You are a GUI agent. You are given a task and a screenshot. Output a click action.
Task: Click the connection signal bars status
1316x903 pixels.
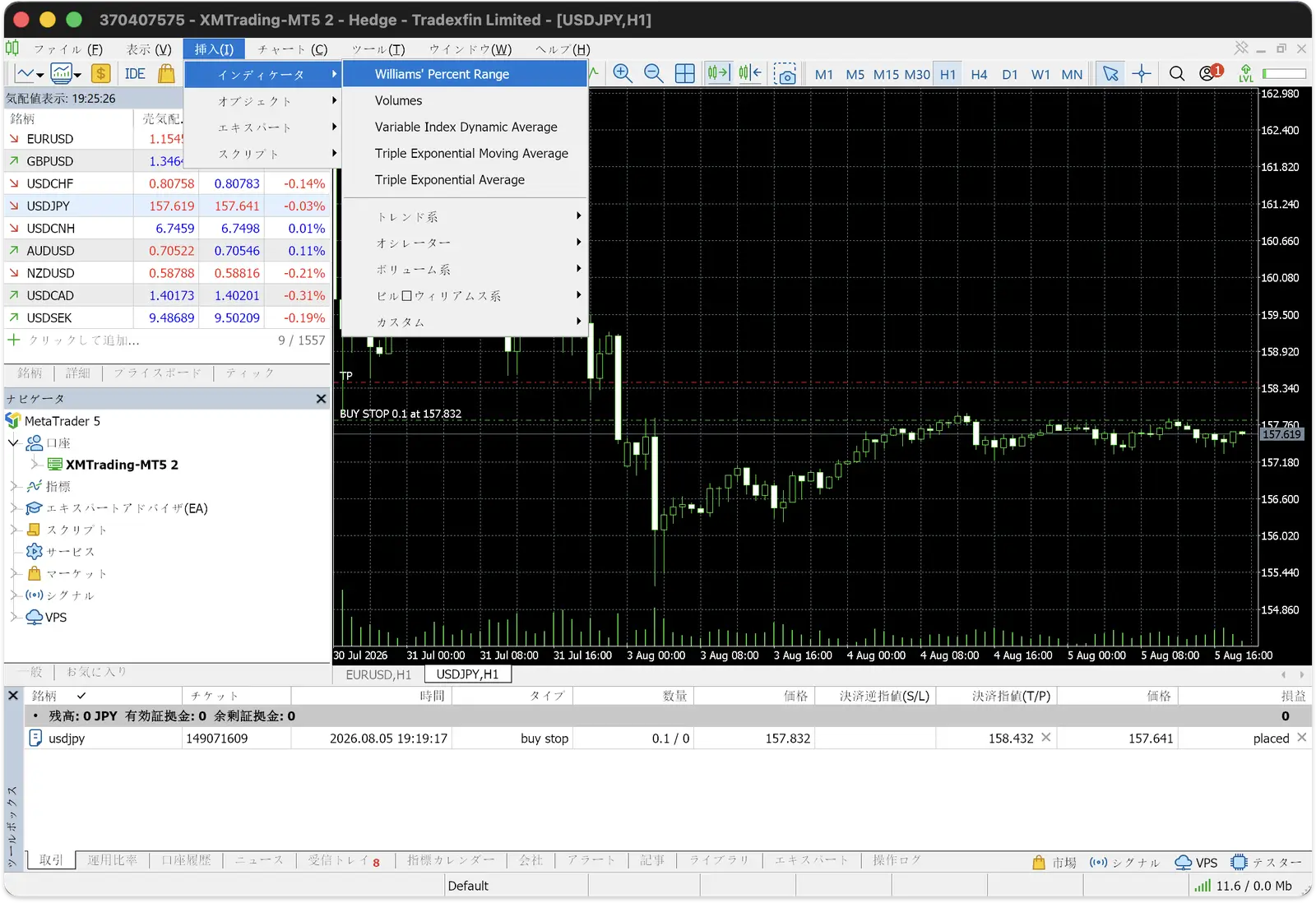pos(1202,886)
